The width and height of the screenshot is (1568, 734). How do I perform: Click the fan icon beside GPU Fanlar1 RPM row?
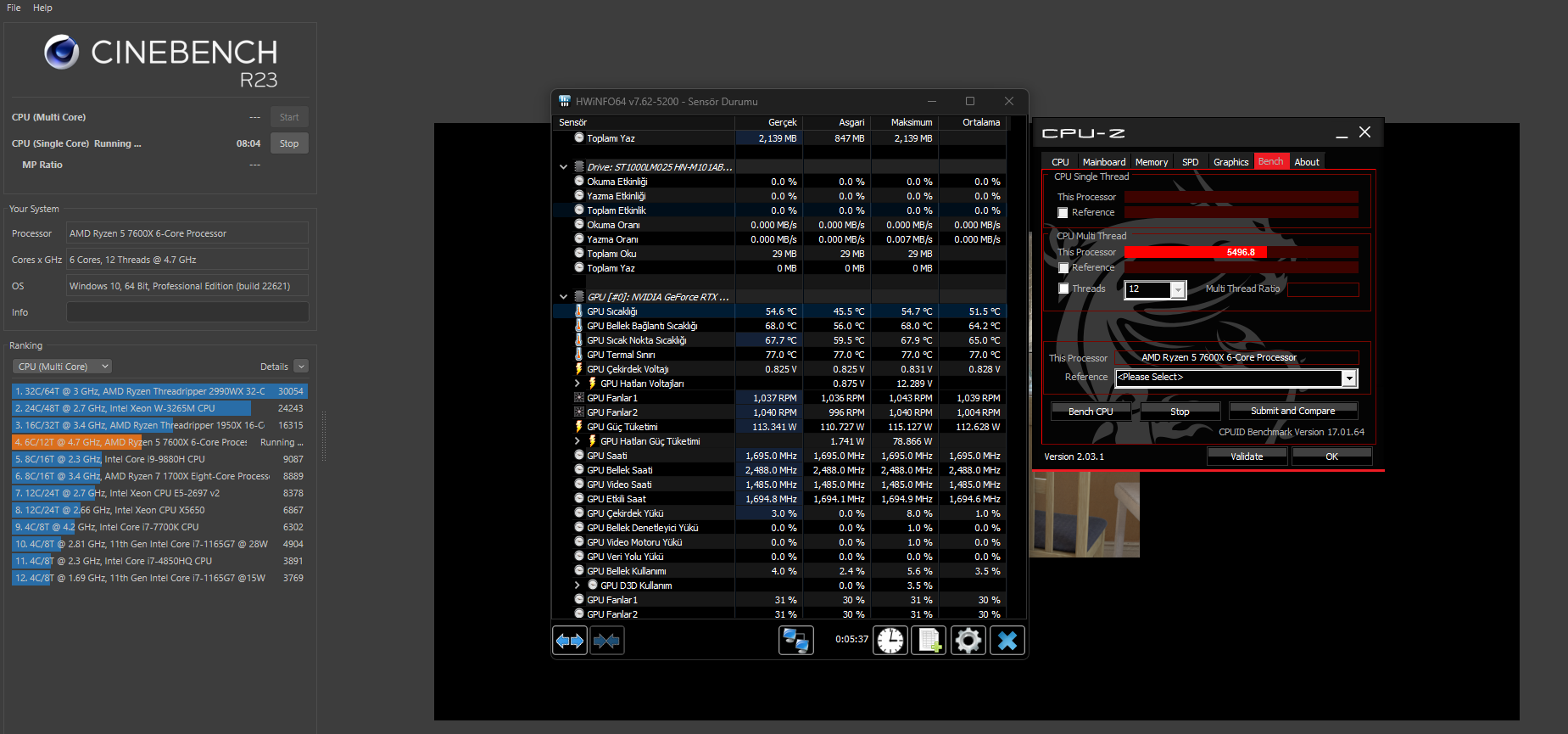(x=579, y=398)
